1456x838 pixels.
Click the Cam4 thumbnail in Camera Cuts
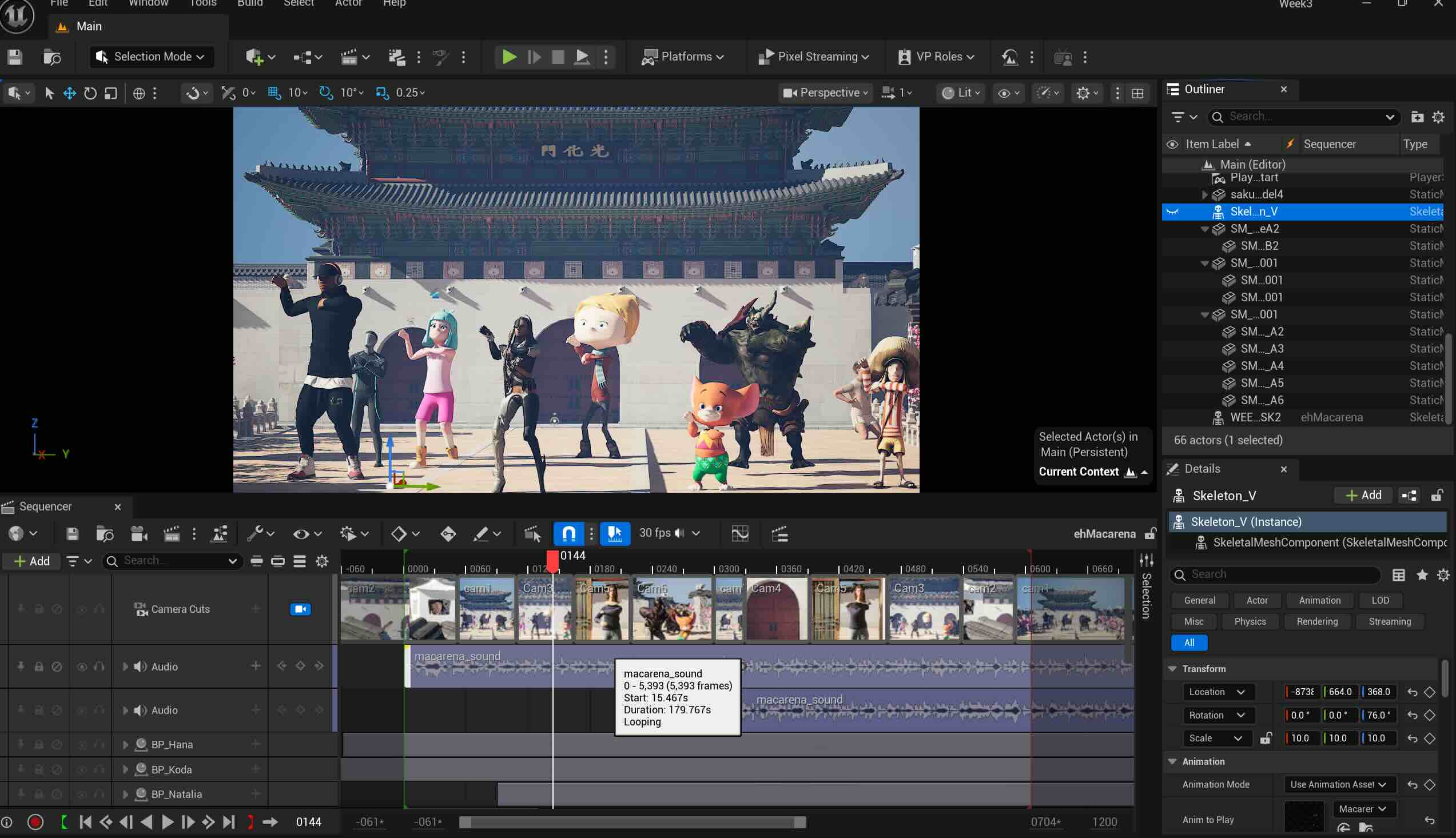776,610
